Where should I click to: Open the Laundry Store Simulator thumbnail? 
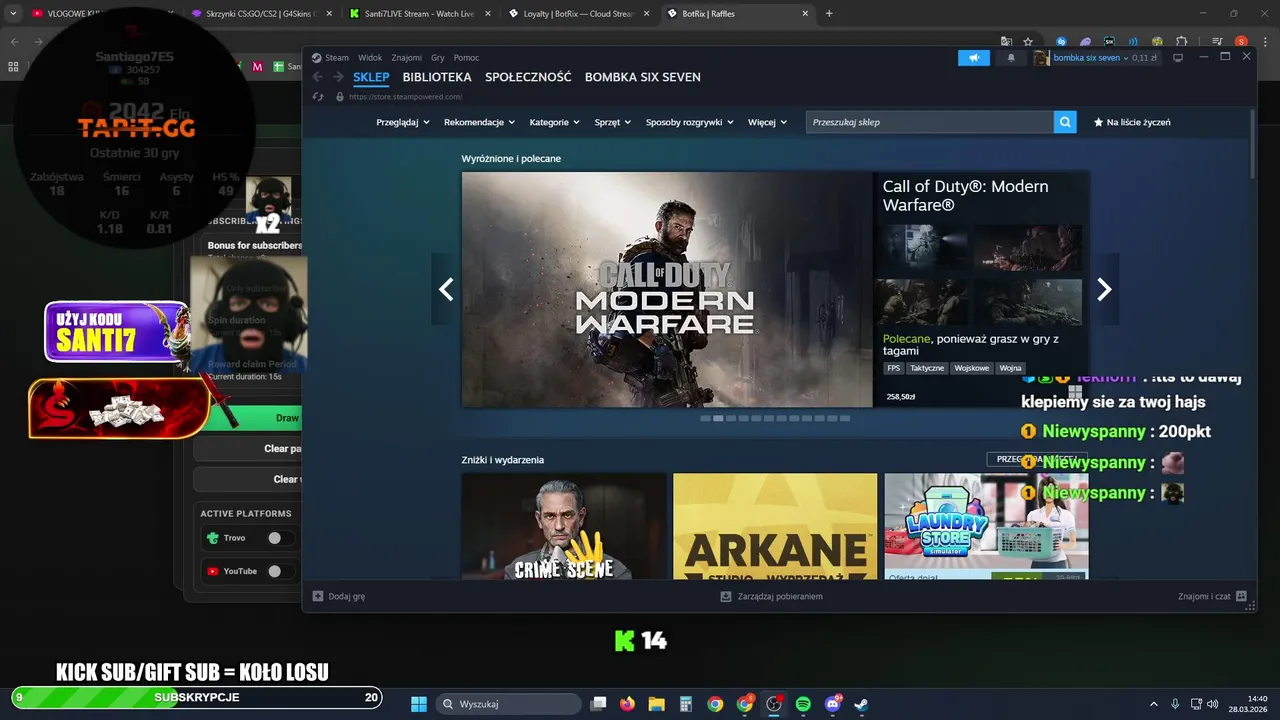(x=986, y=526)
